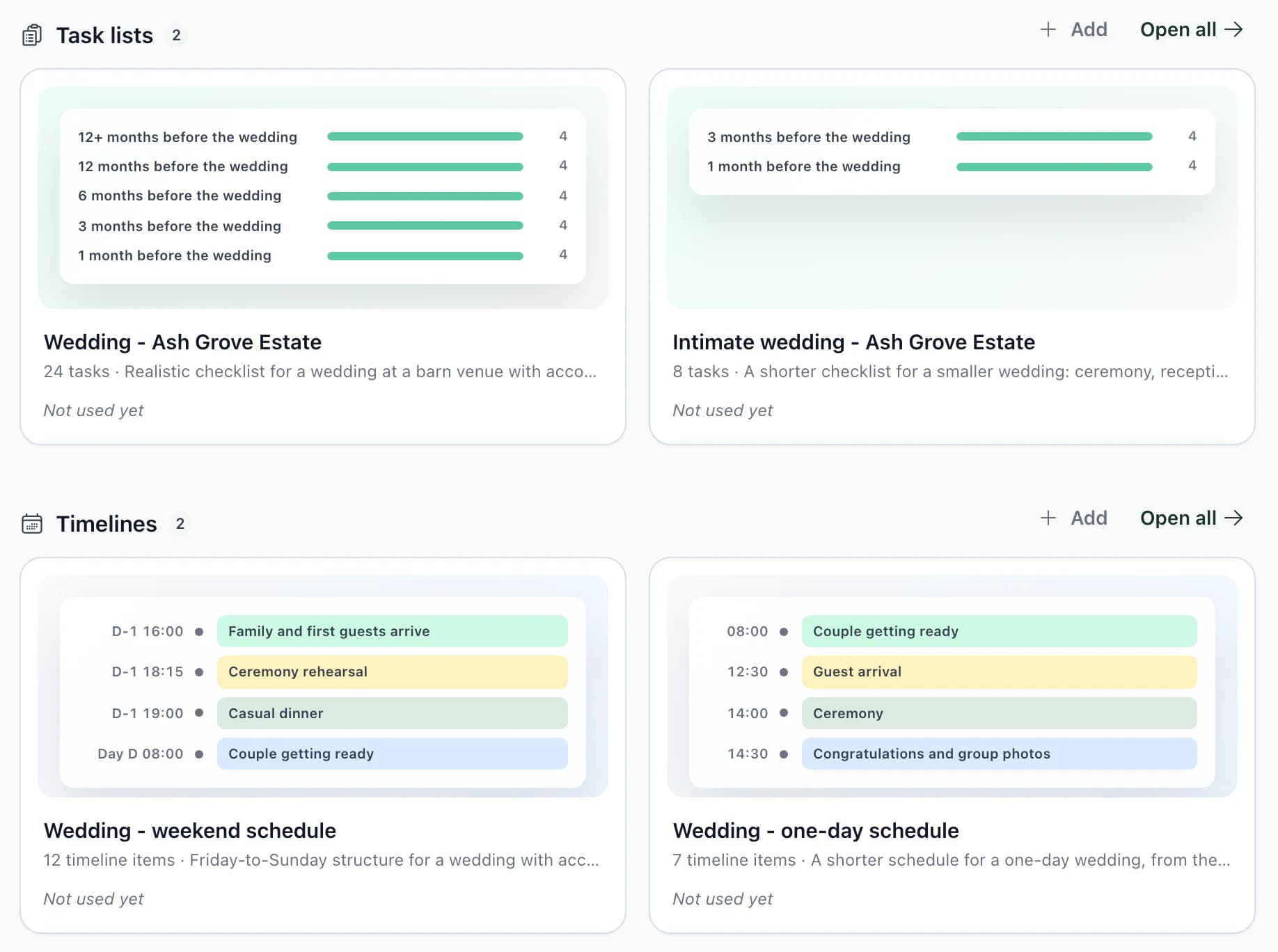This screenshot has width=1278, height=952.
Task: Click the 'Guest arrival' timeline item
Action: point(1000,672)
